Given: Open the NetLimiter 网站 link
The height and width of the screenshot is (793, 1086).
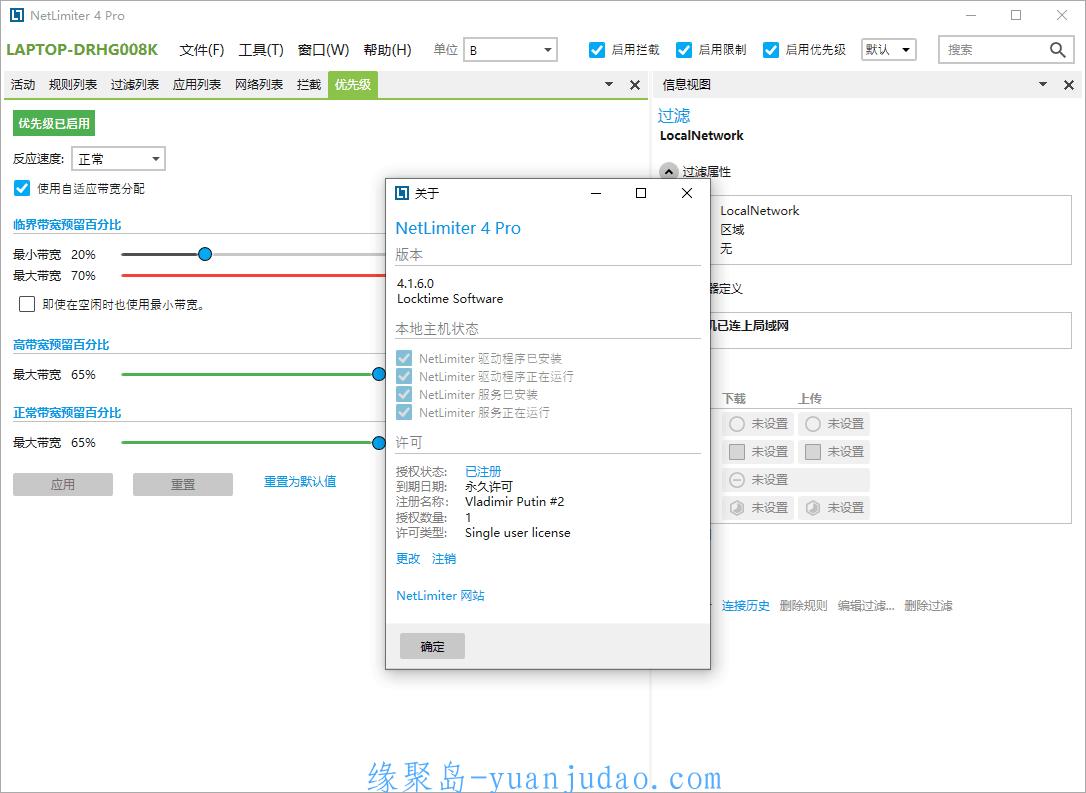Looking at the screenshot, I should click(x=440, y=596).
